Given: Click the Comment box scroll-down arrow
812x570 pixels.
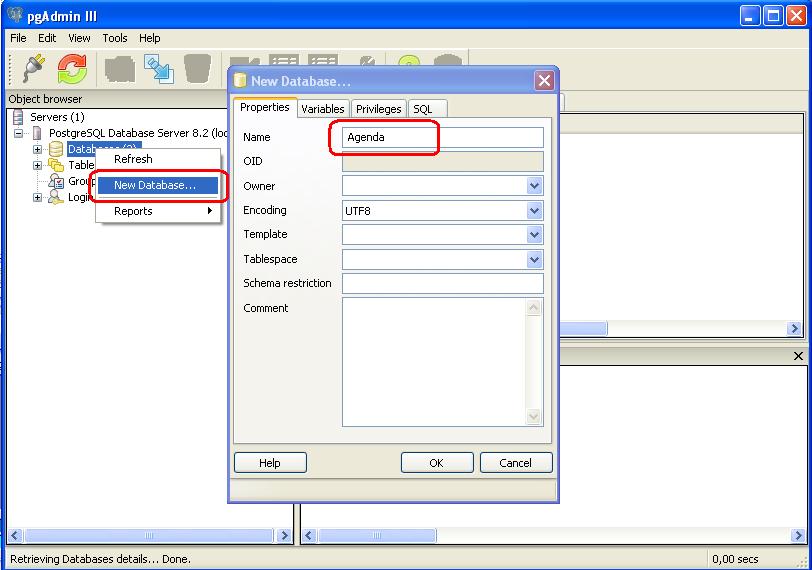Looking at the screenshot, I should click(534, 416).
